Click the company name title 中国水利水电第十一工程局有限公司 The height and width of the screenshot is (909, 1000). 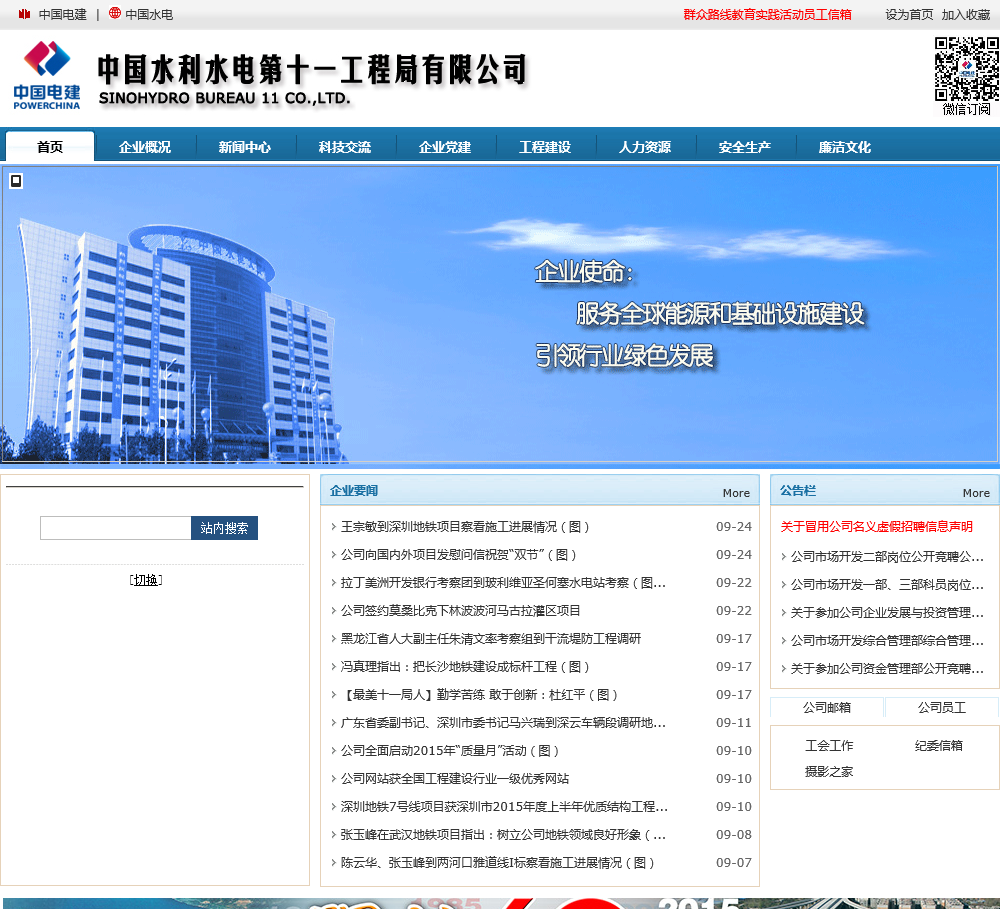coord(312,69)
